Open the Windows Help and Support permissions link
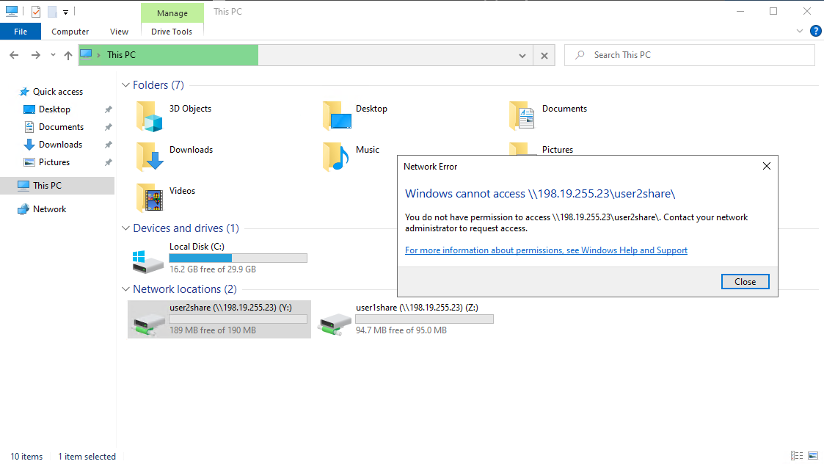 [x=546, y=250]
